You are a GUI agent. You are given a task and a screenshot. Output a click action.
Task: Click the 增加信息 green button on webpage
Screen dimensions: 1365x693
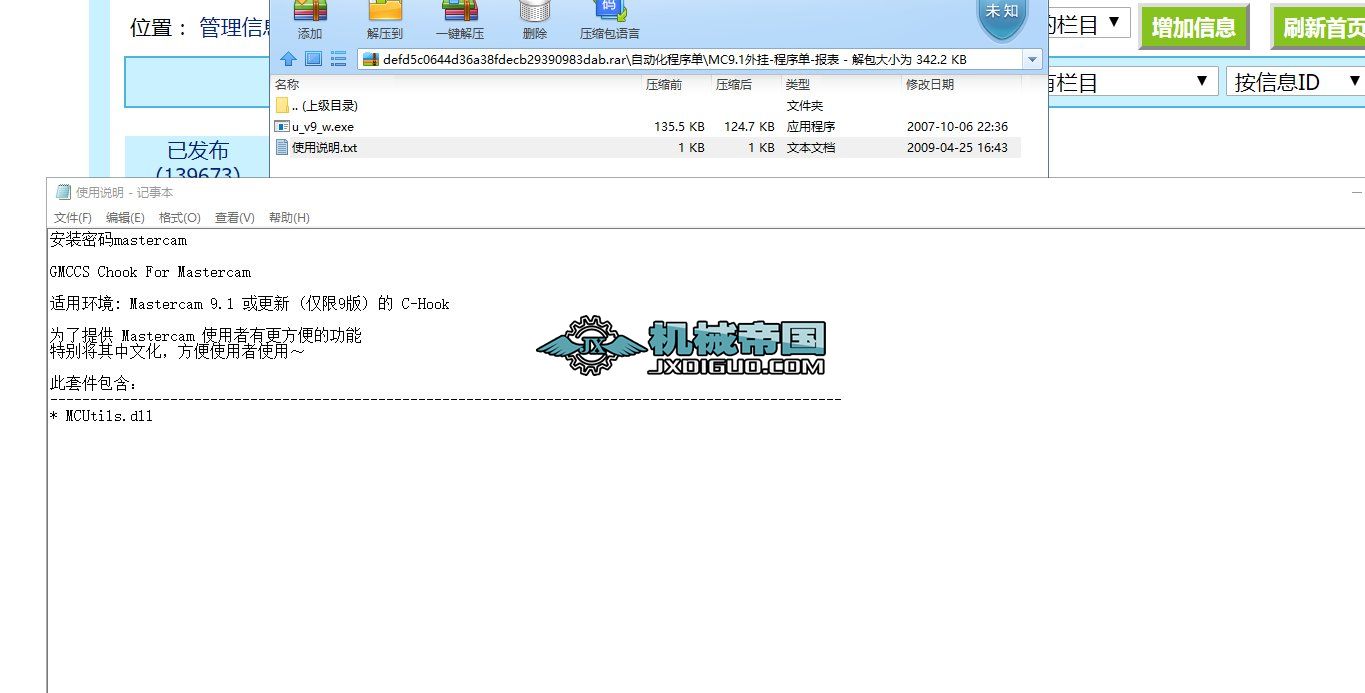pos(1194,27)
